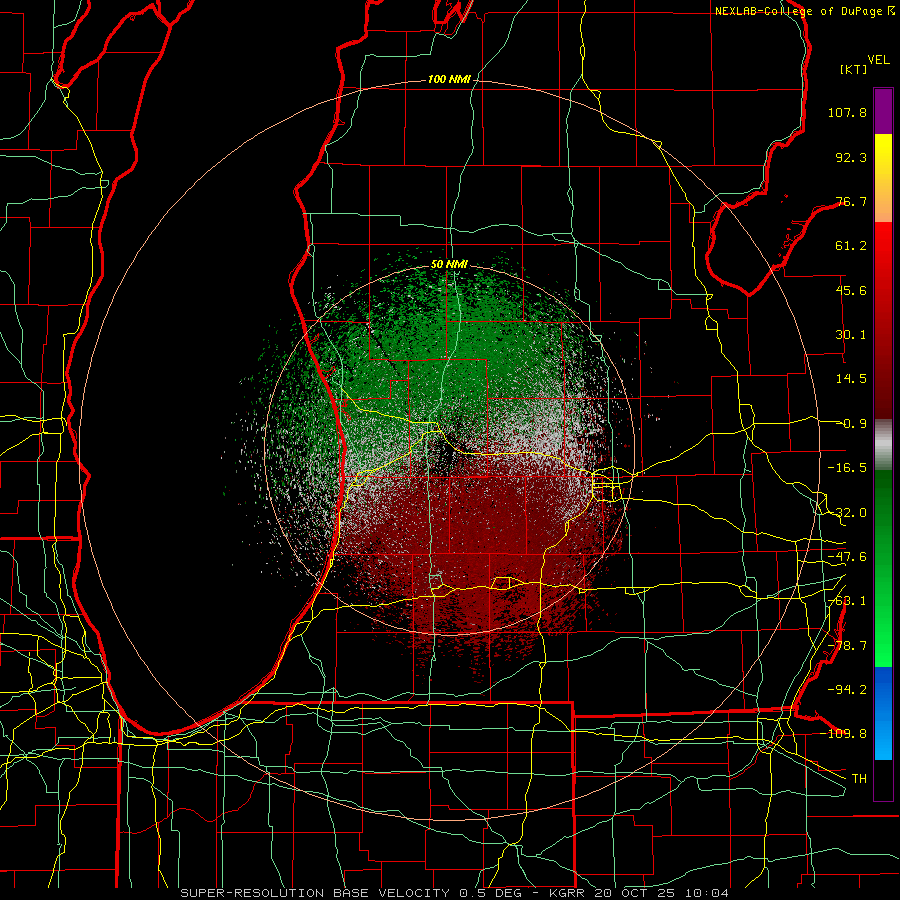
Task: Click the purple top segment of color bar
Action: (883, 112)
